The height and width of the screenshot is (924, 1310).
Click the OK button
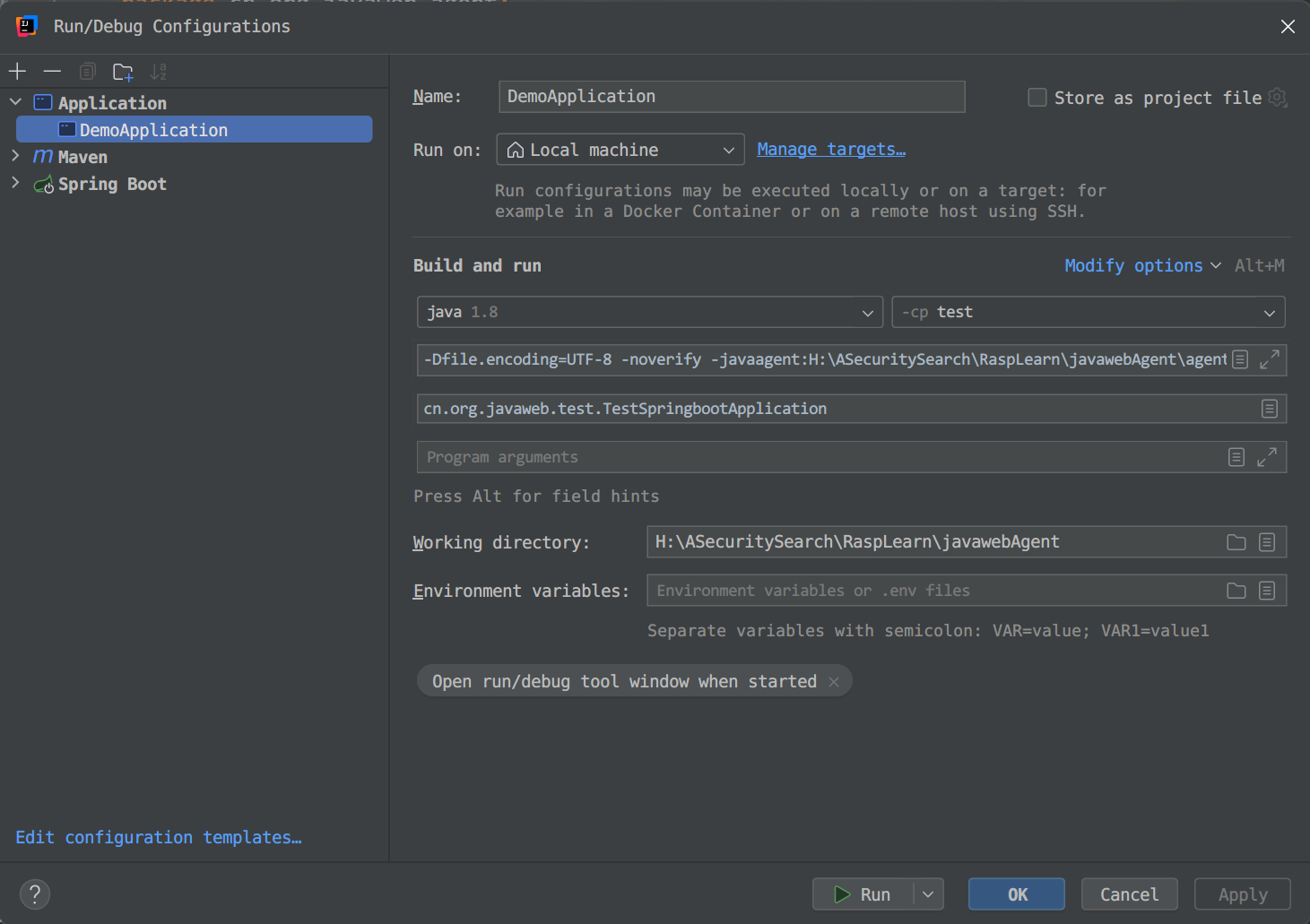click(1017, 894)
